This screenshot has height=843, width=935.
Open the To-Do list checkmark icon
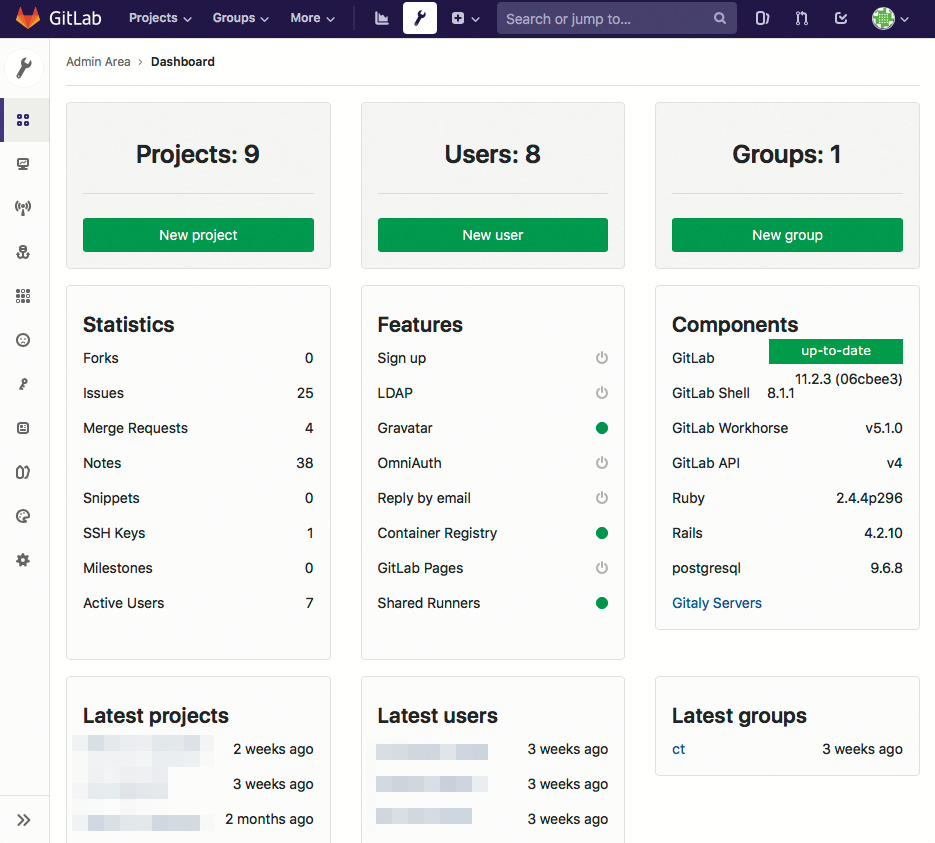click(841, 18)
